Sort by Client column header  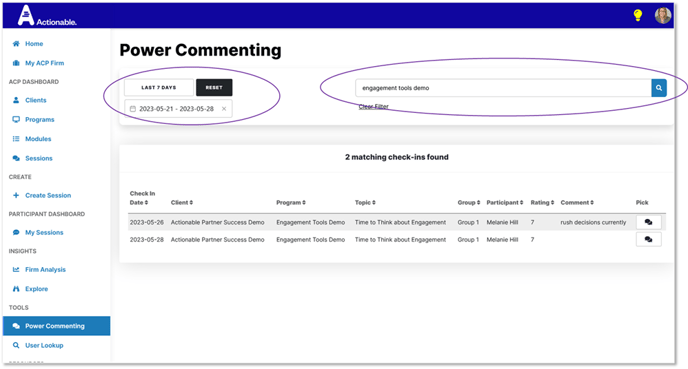182,202
